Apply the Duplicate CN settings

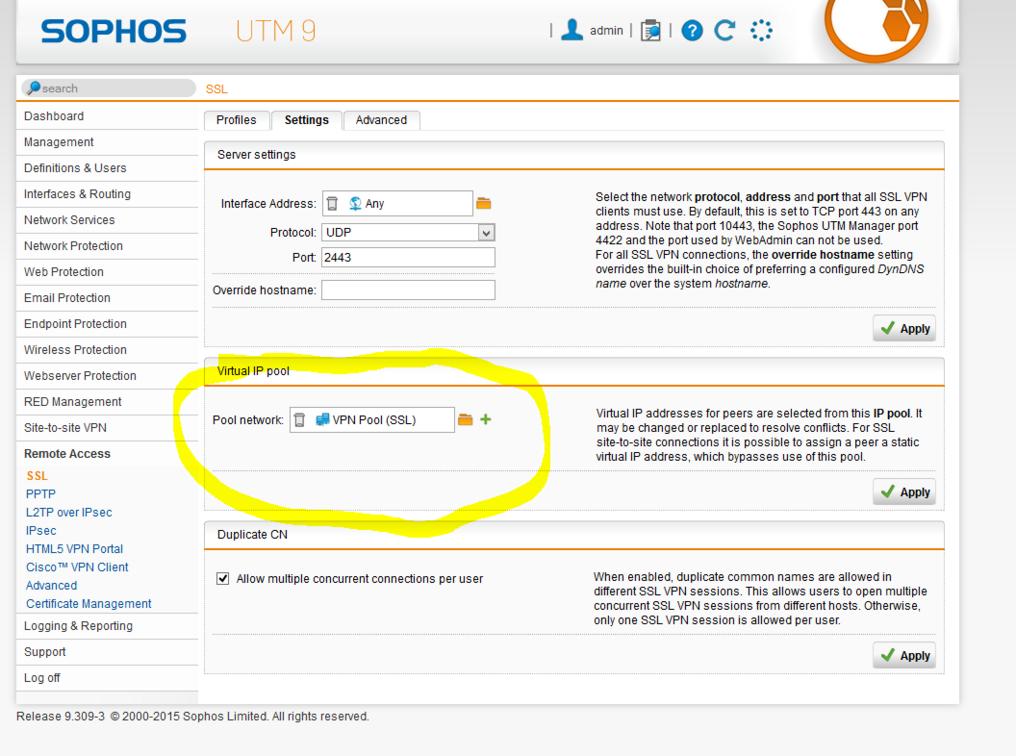tap(904, 656)
